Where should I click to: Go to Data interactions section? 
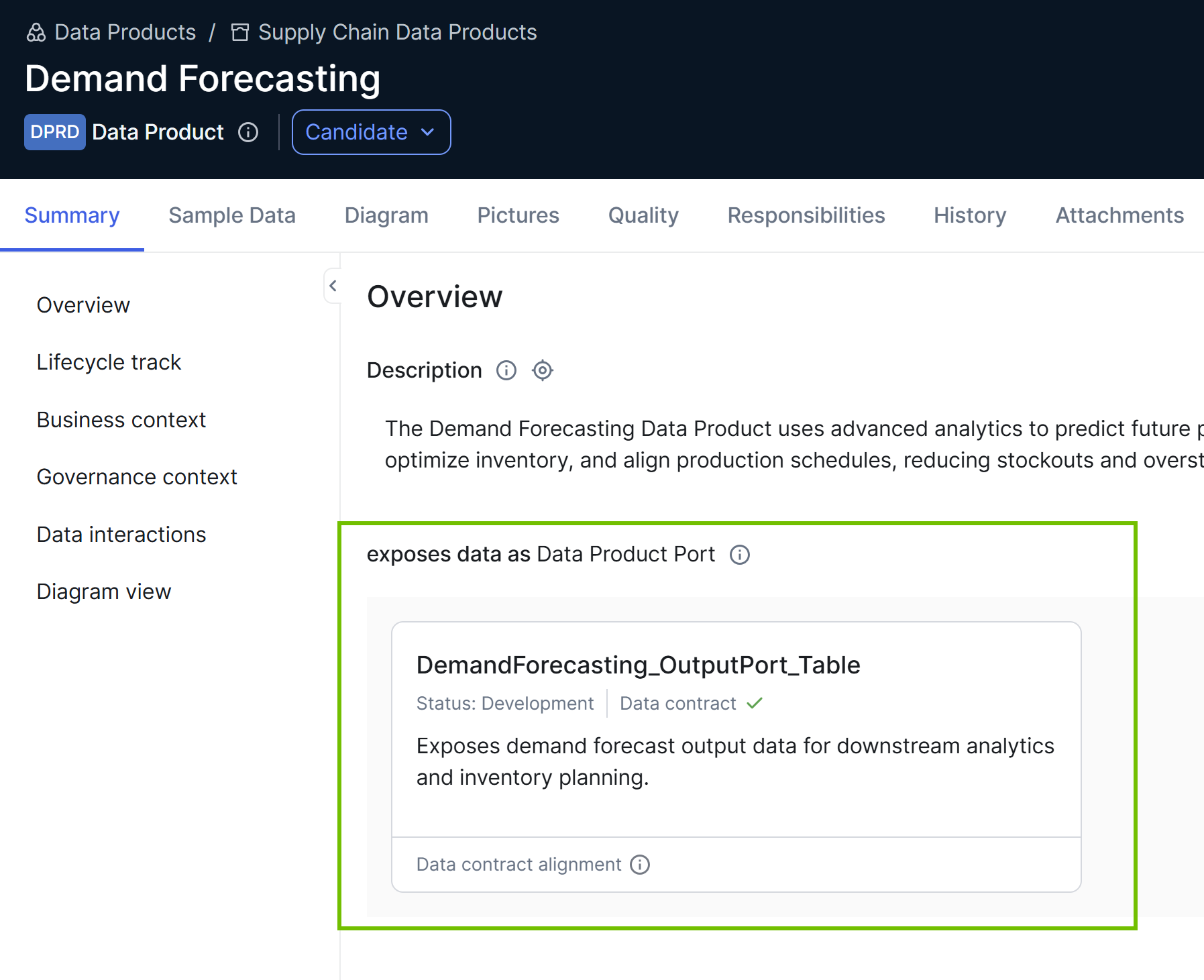[121, 535]
